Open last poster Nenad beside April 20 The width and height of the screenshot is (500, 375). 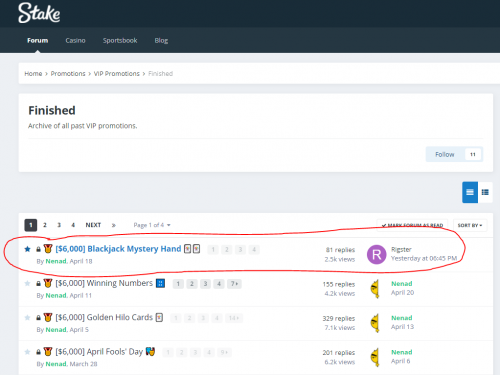click(402, 284)
